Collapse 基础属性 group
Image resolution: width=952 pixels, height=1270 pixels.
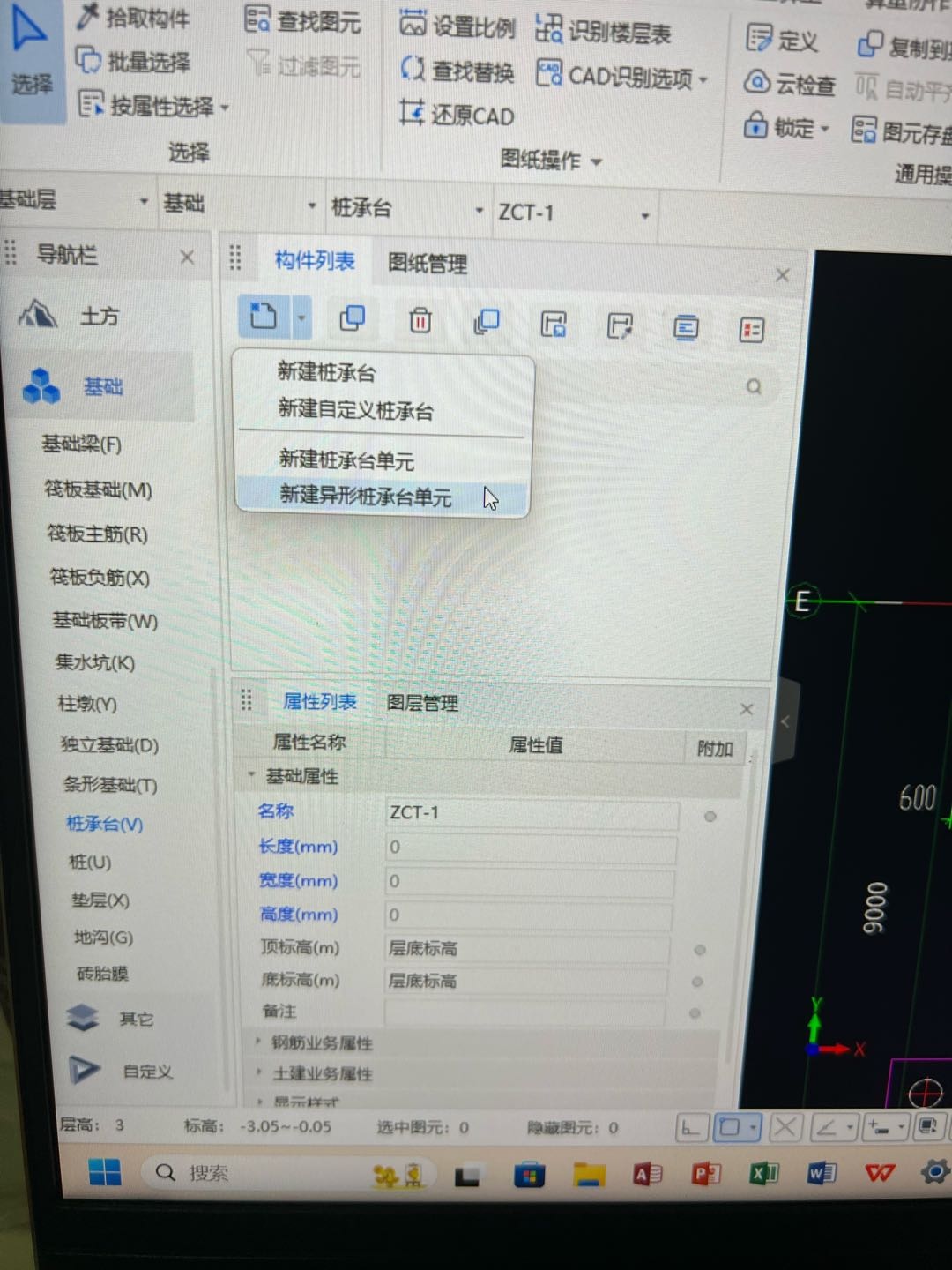tap(252, 775)
